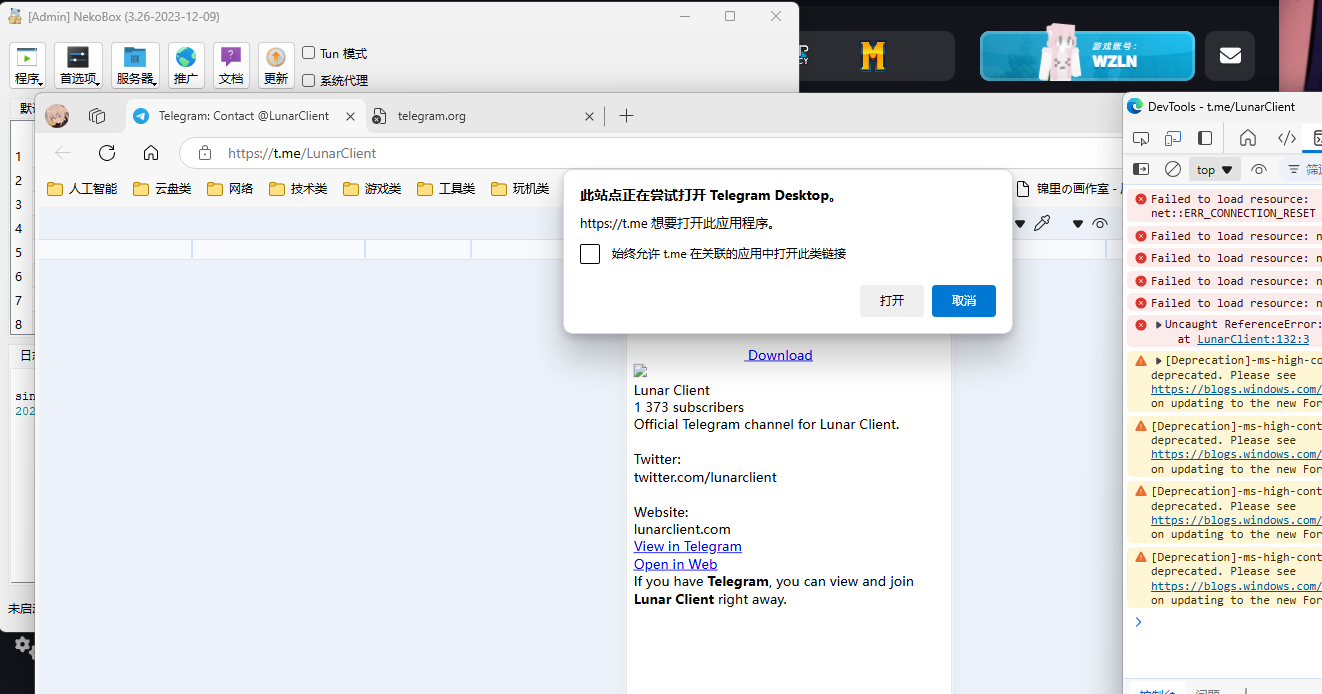Open the DevTools Welcome home tab
This screenshot has height=694, width=1322.
pyautogui.click(x=1248, y=138)
